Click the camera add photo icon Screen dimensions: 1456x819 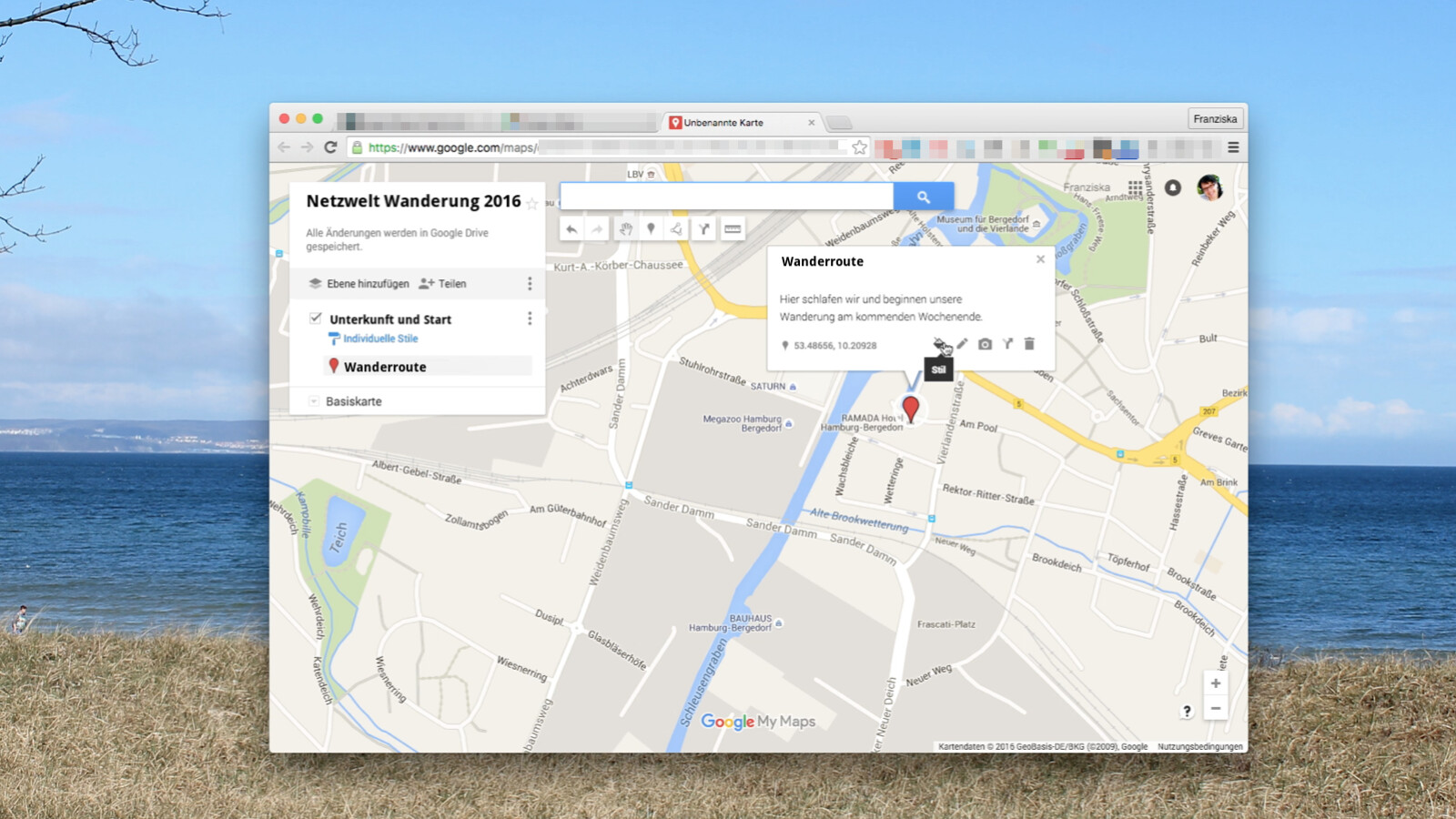click(985, 344)
